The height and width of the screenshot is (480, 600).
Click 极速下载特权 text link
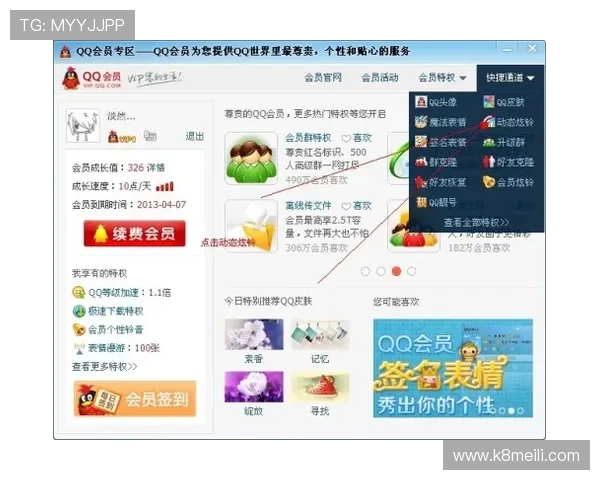116,311
